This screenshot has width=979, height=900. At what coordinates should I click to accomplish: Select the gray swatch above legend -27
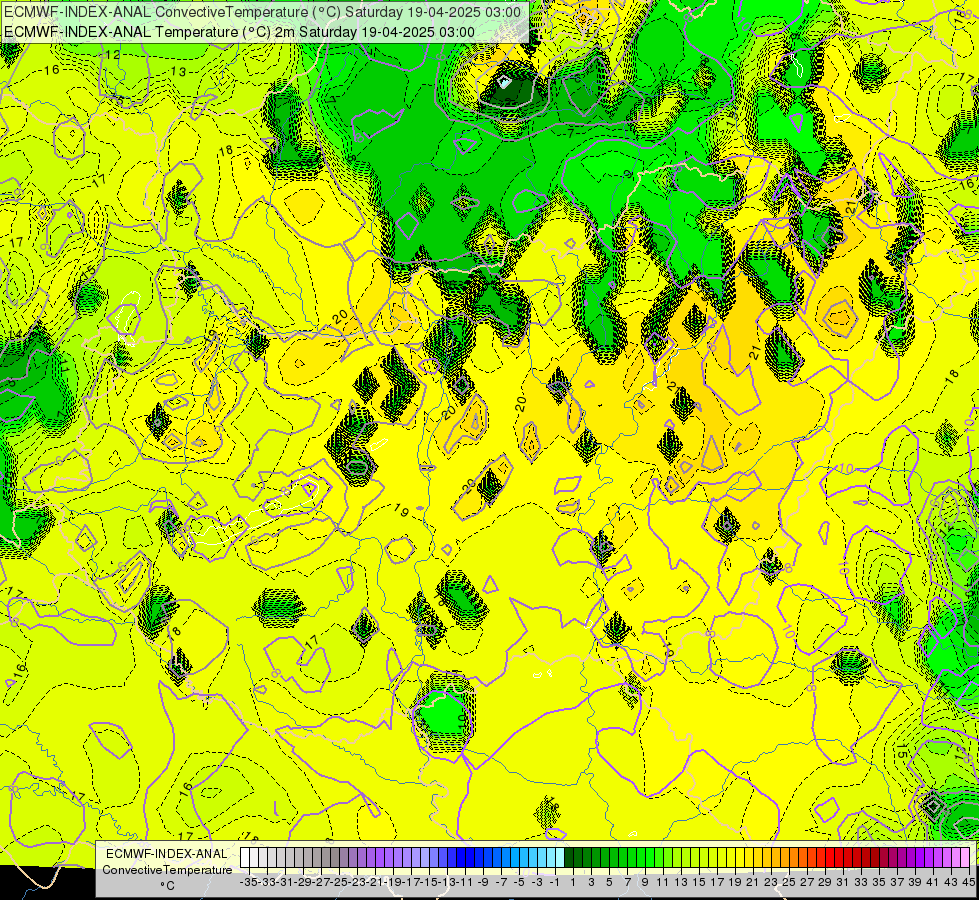click(326, 857)
